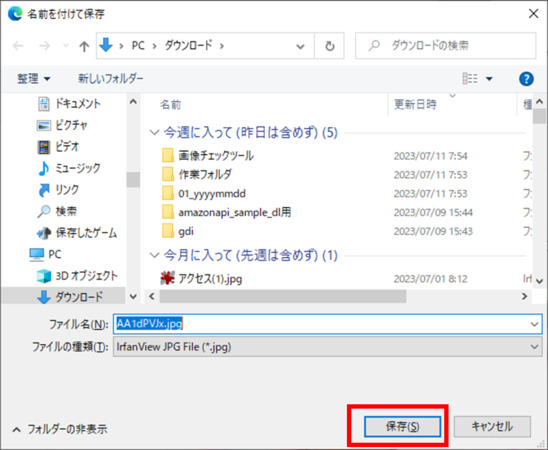Select the 作業フォルダ folder
This screenshot has height=450, width=548.
205,175
